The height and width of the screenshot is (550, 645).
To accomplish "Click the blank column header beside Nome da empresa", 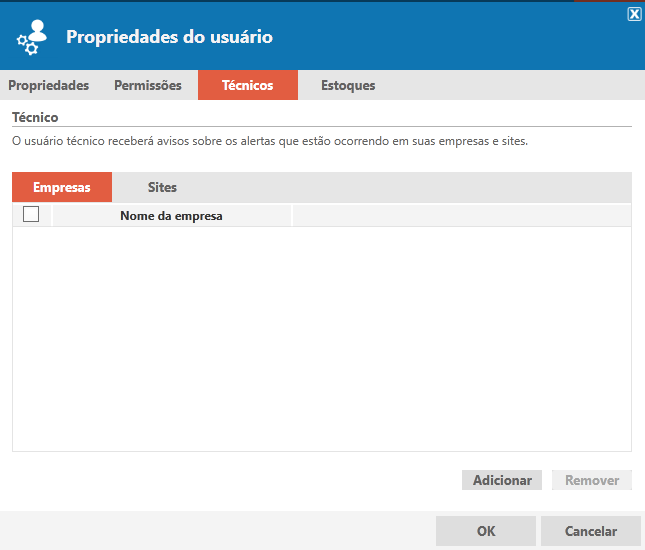I will 460,215.
